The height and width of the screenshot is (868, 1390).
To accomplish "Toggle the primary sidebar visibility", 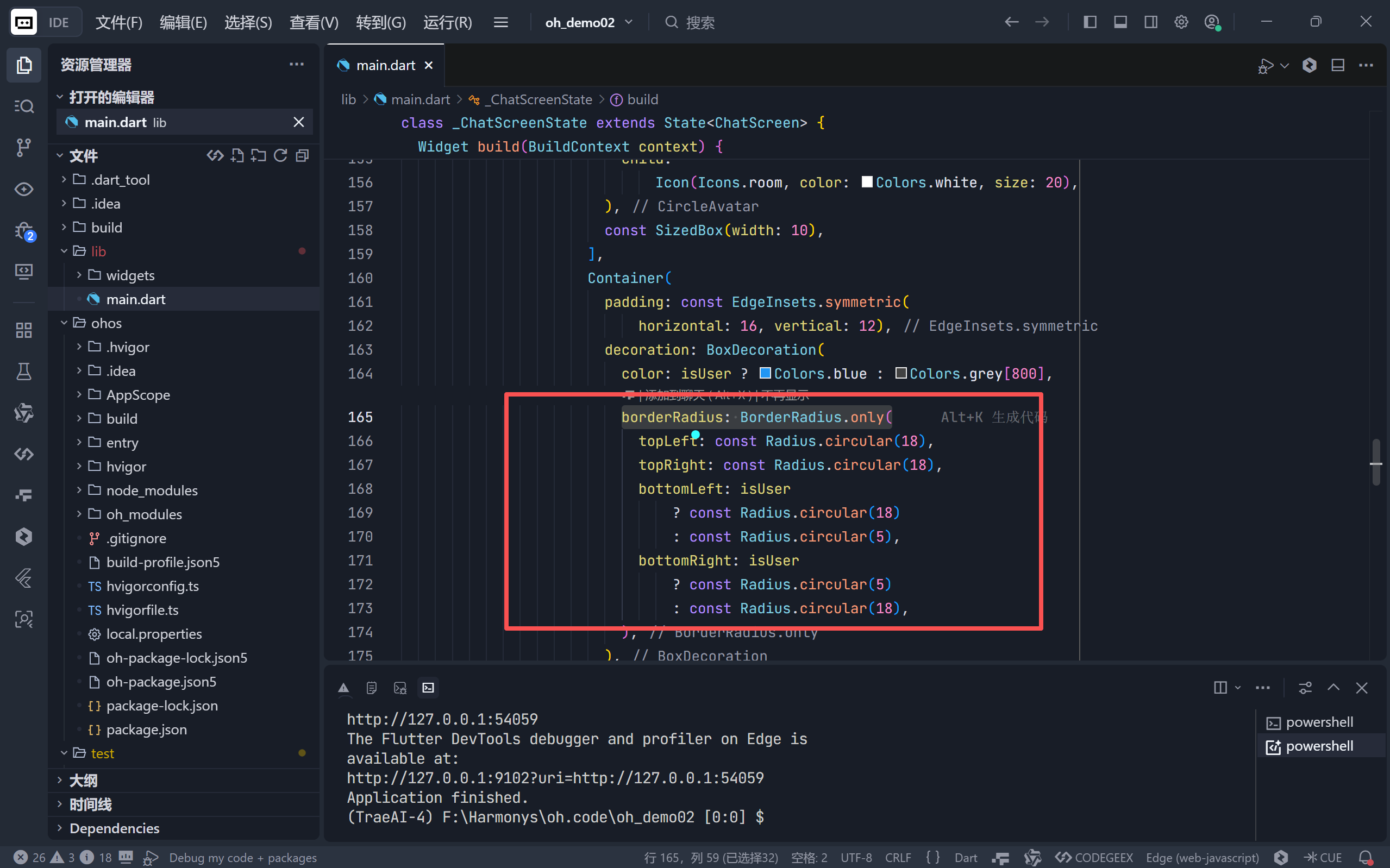I will [x=1090, y=22].
